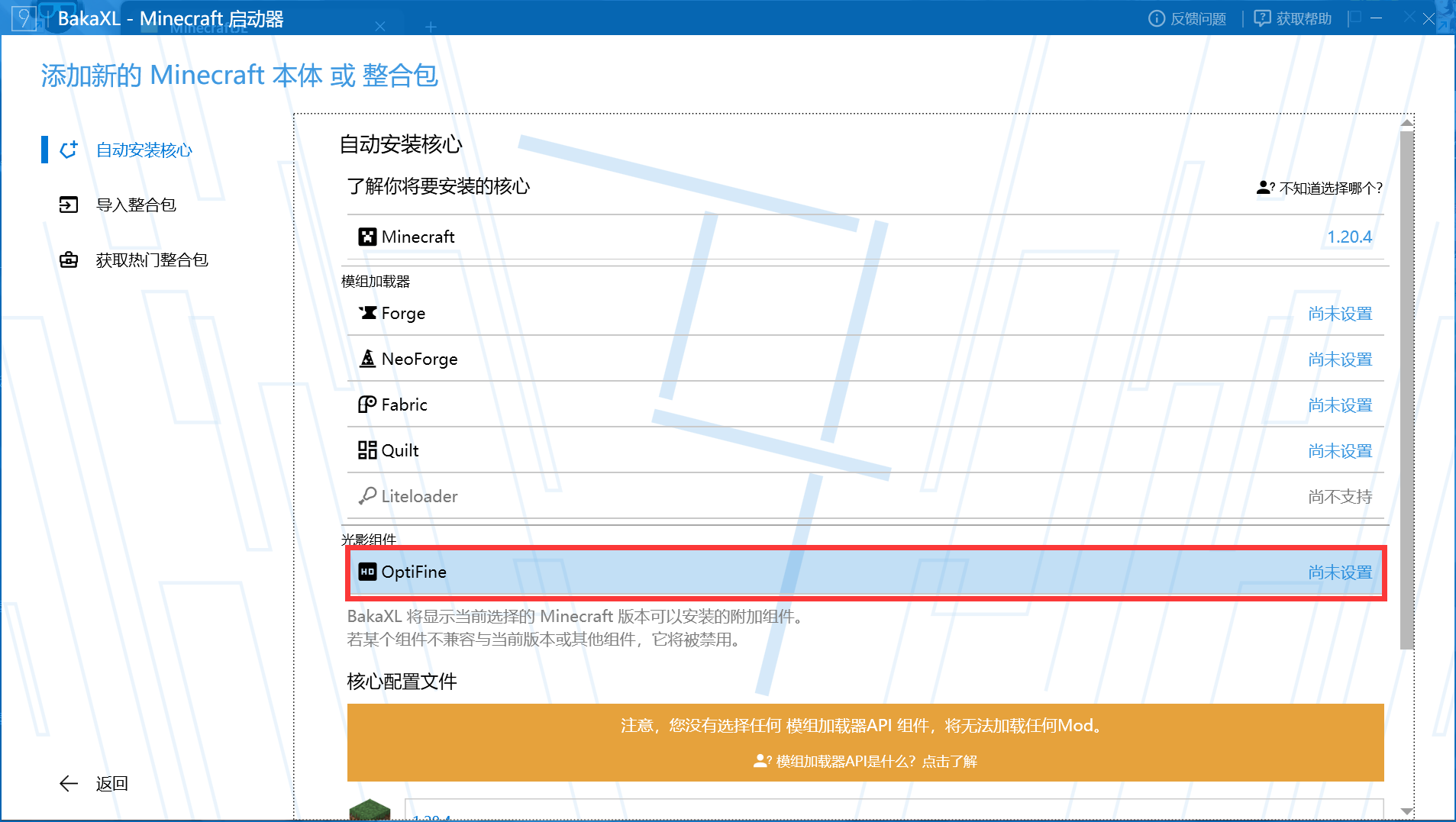This screenshot has height=822, width=1456.
Task: Choose the Quilt loader icon
Action: [367, 450]
